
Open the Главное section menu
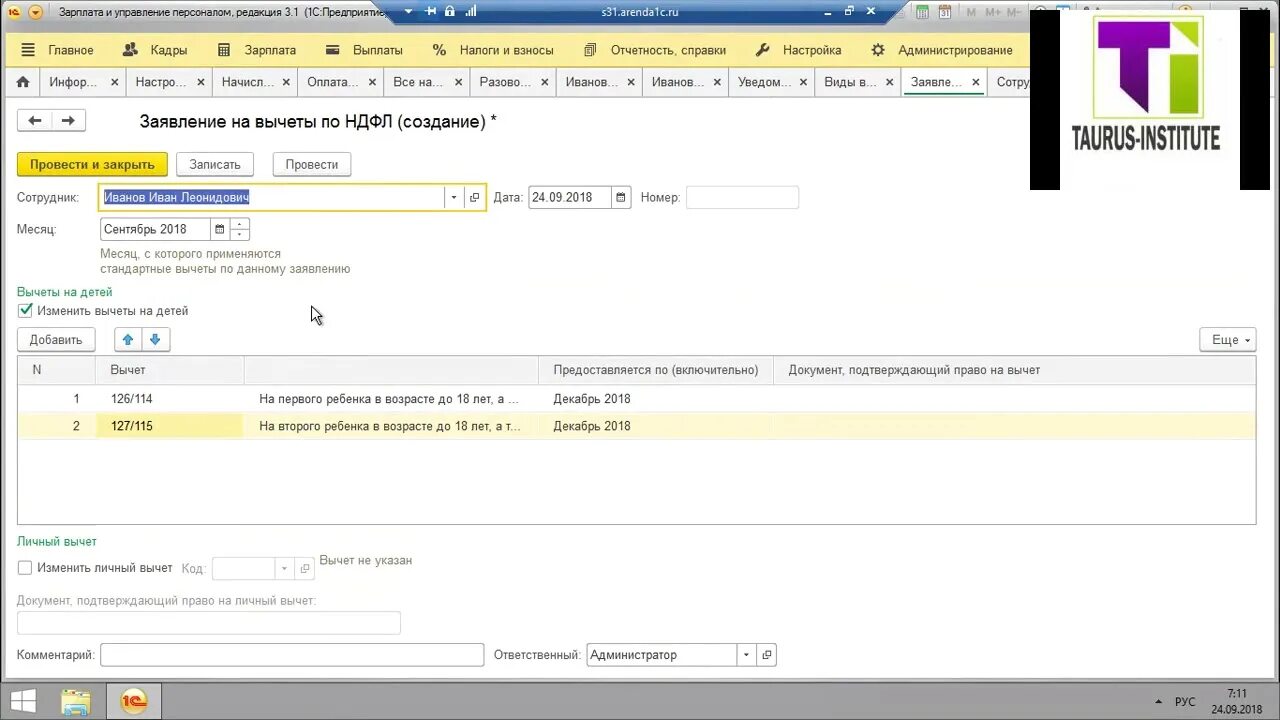(57, 50)
